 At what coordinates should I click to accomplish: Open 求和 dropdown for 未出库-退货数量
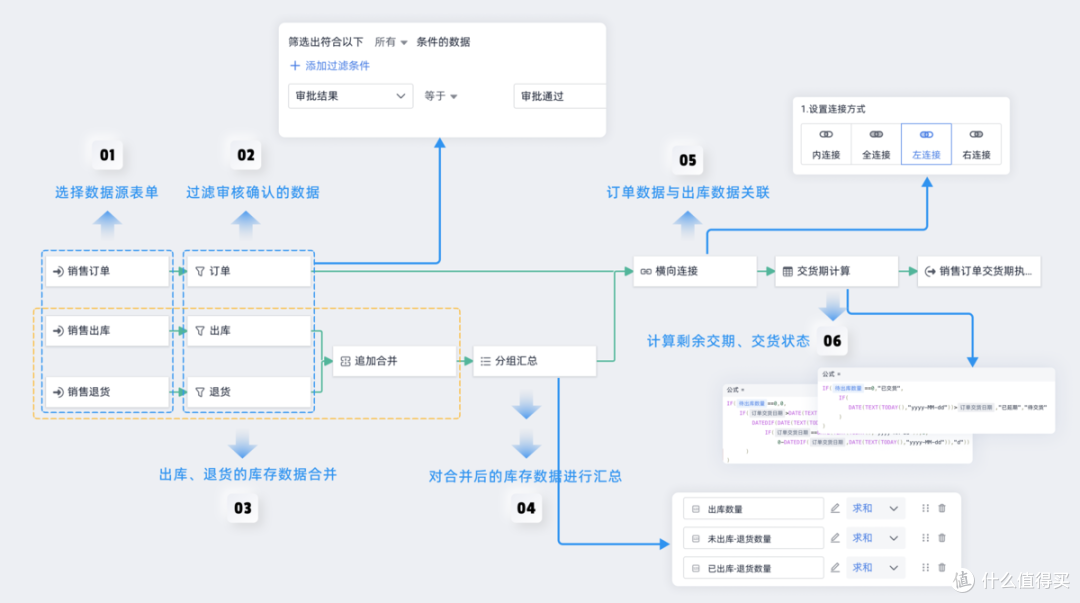(875, 538)
